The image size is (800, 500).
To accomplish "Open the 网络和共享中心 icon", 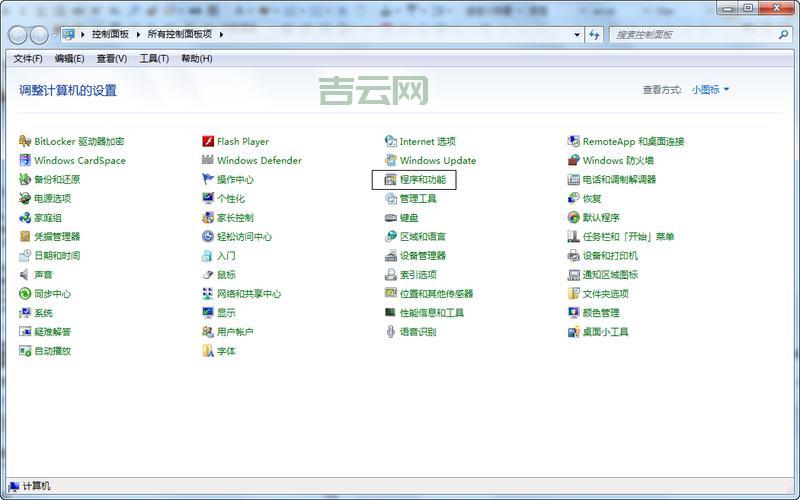I will [208, 293].
